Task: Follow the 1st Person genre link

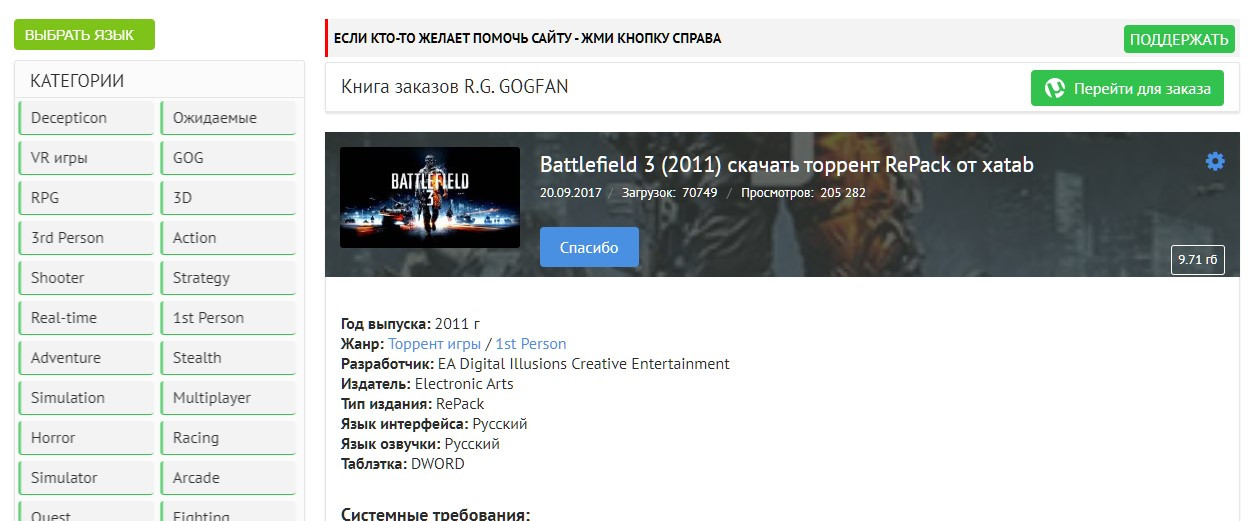Action: click(x=530, y=344)
